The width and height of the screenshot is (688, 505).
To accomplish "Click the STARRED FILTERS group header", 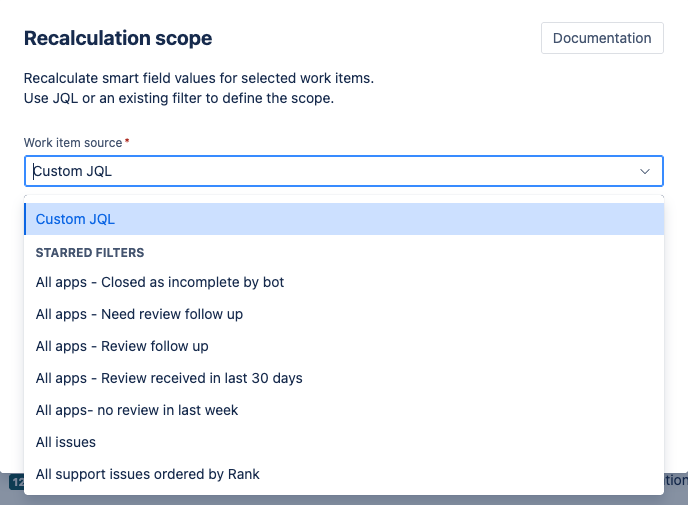I will pos(90,253).
